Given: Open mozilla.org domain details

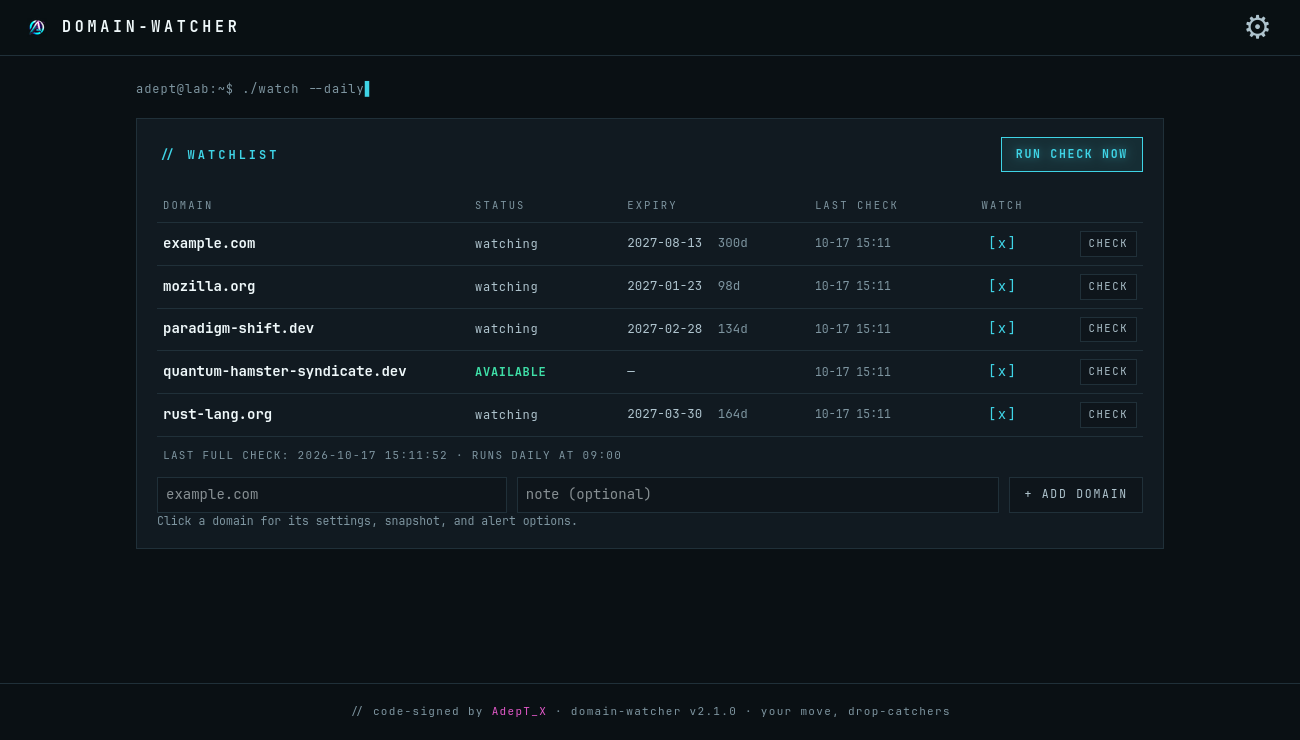Looking at the screenshot, I should click(209, 286).
